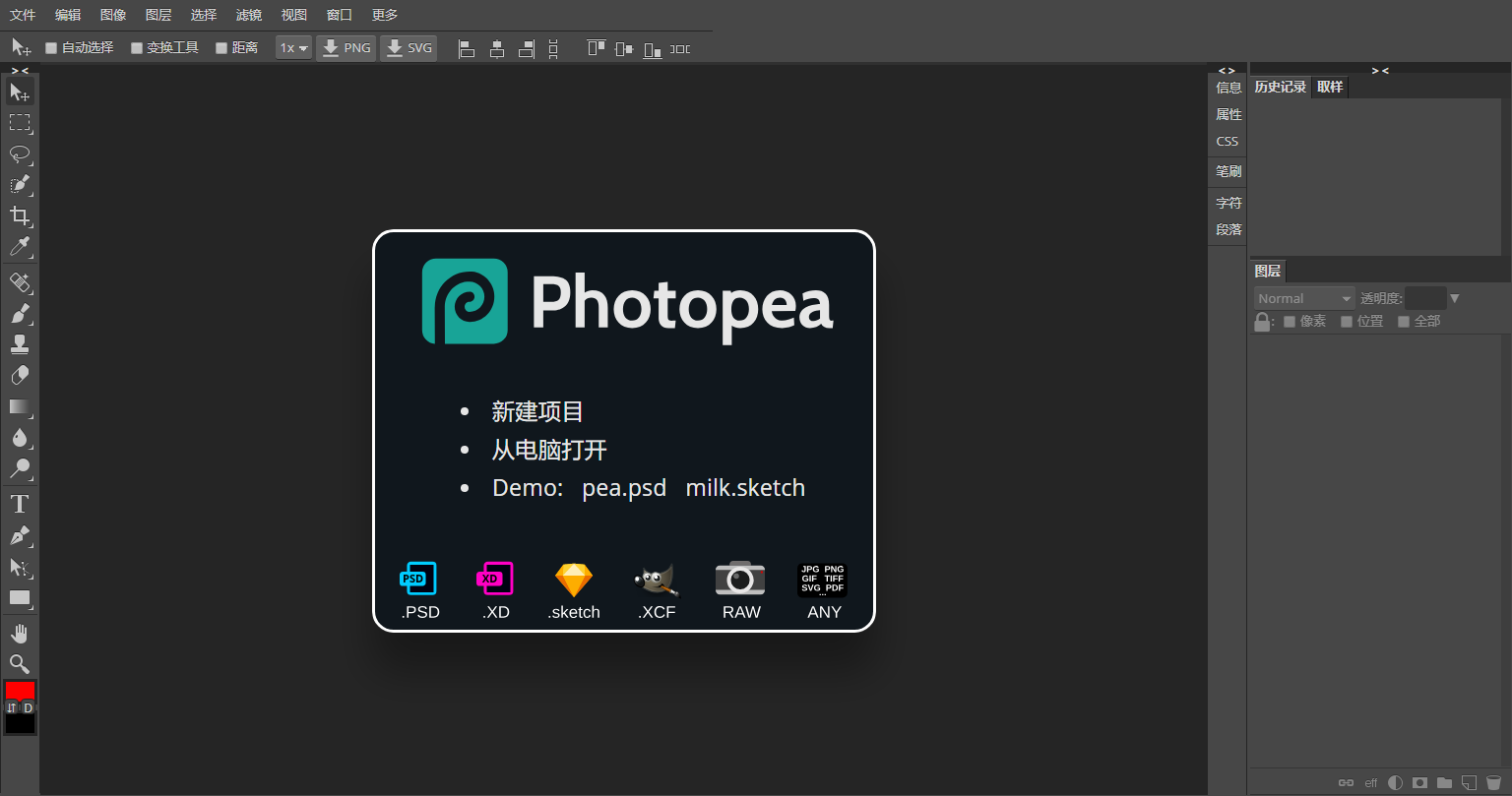1512x796 pixels.
Task: Reset default colors with D button
Action: (28, 707)
